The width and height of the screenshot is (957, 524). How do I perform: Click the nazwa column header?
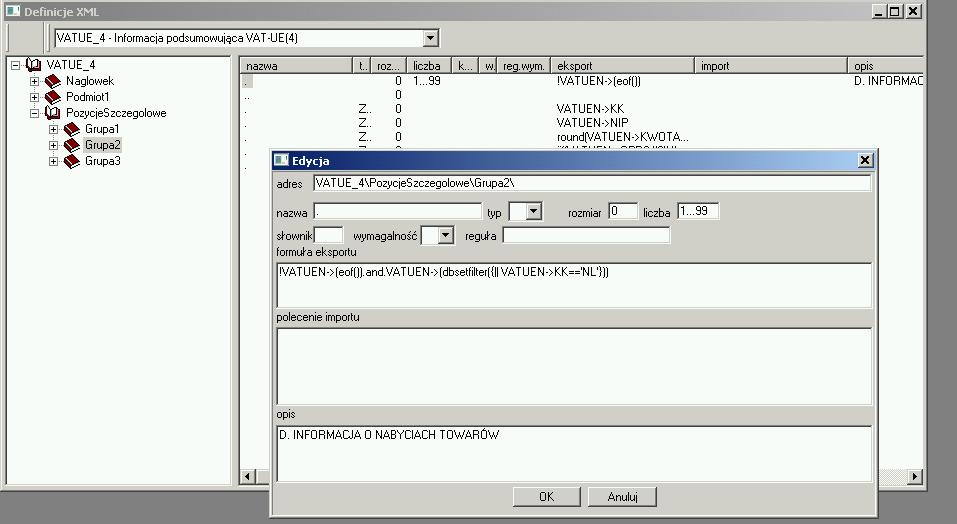coord(295,66)
